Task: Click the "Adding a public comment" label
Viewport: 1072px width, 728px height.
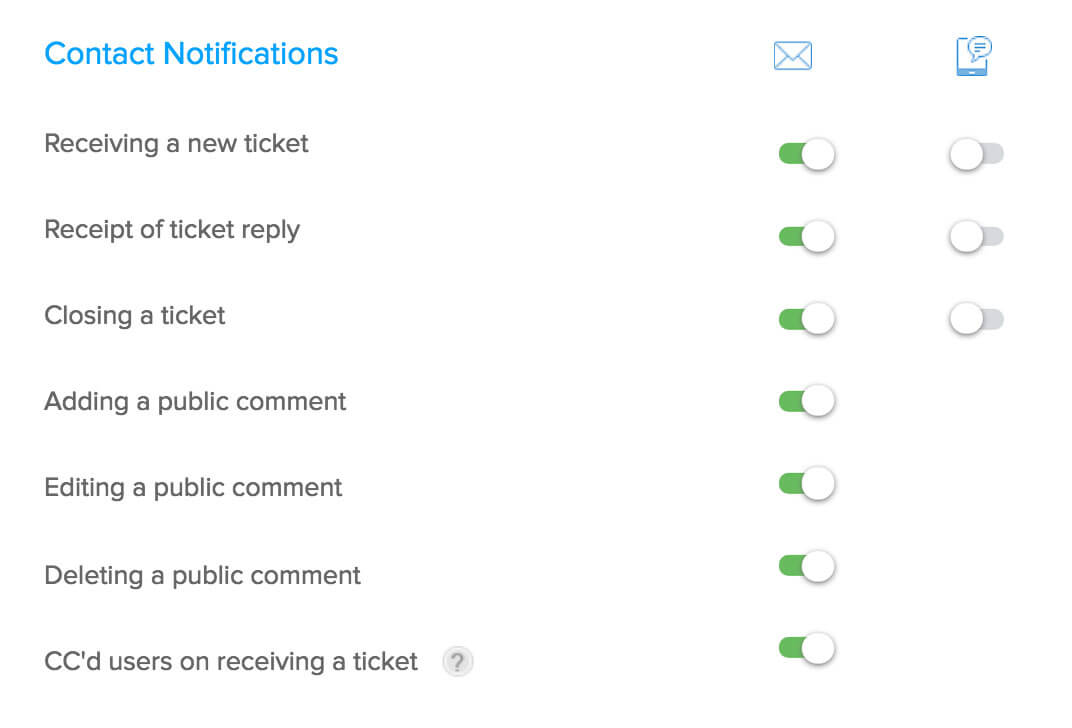Action: coord(195,402)
